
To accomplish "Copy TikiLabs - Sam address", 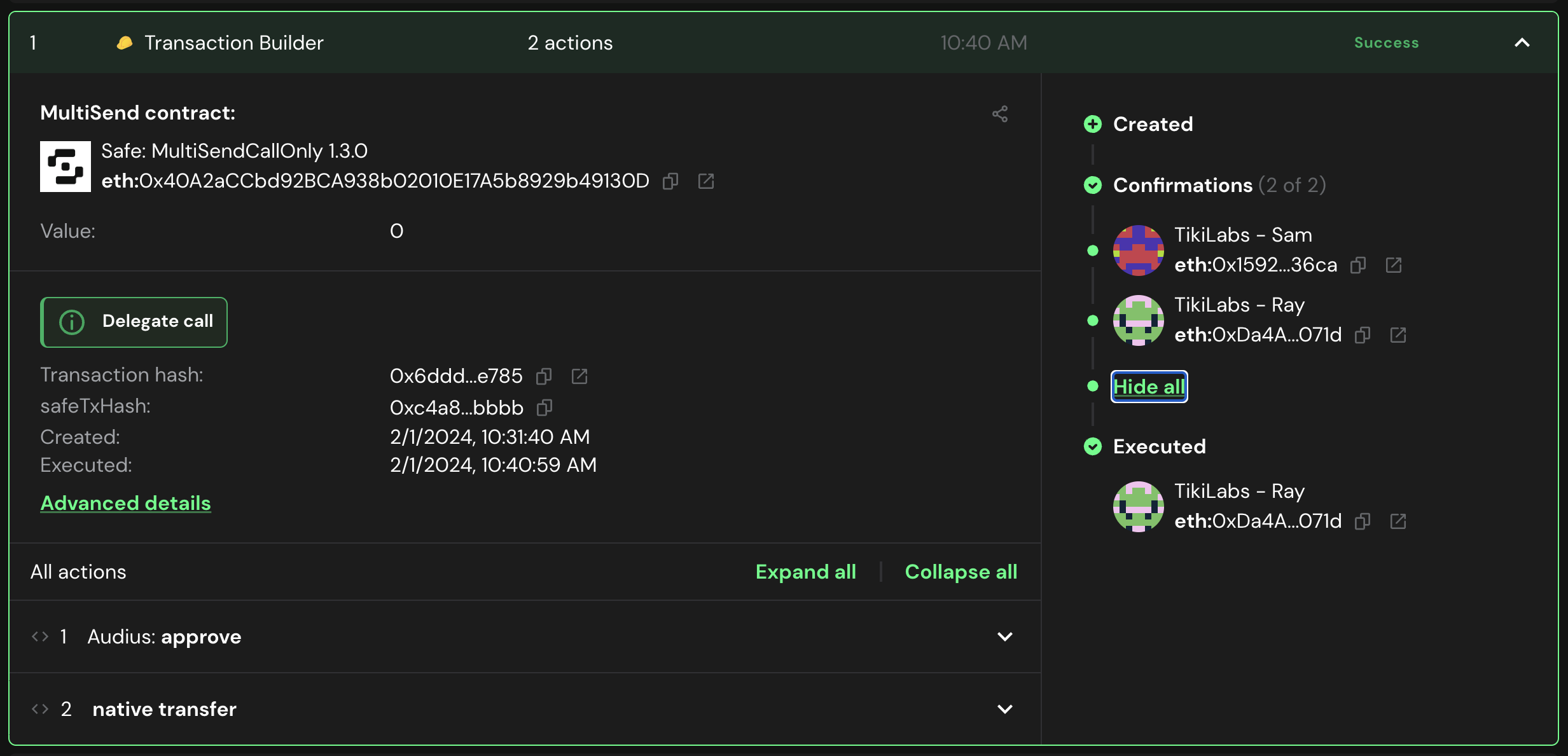I will [x=1358, y=265].
